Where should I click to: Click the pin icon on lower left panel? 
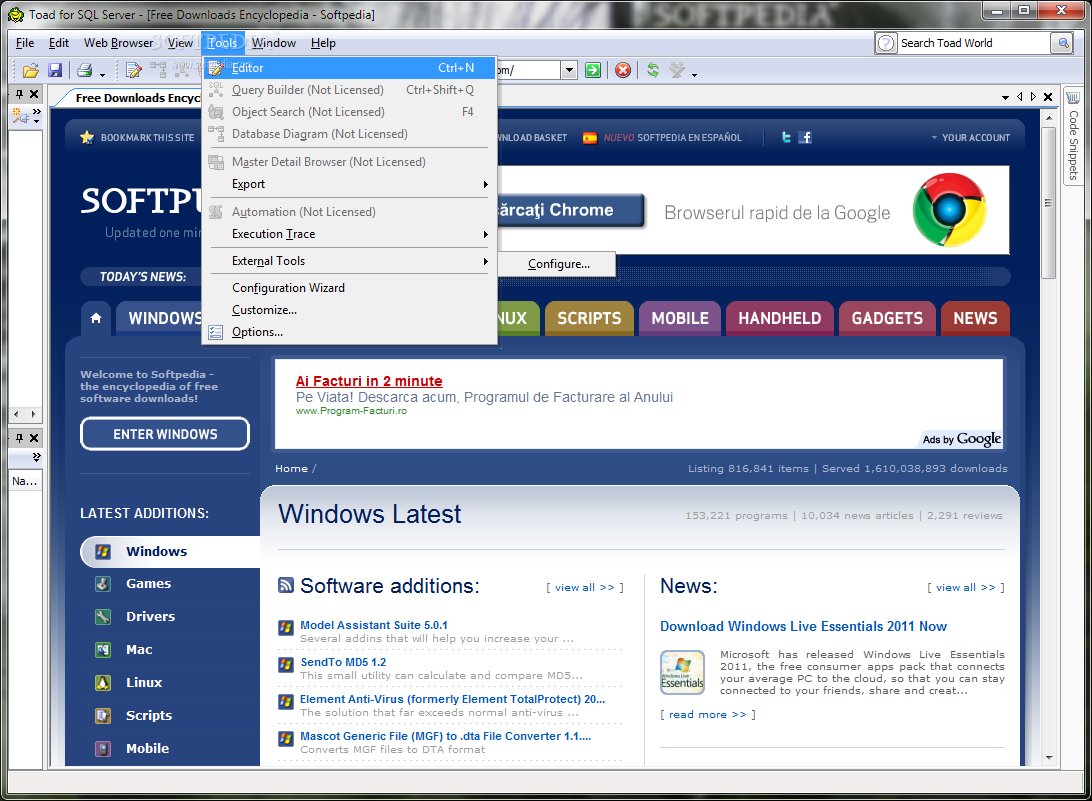20,438
